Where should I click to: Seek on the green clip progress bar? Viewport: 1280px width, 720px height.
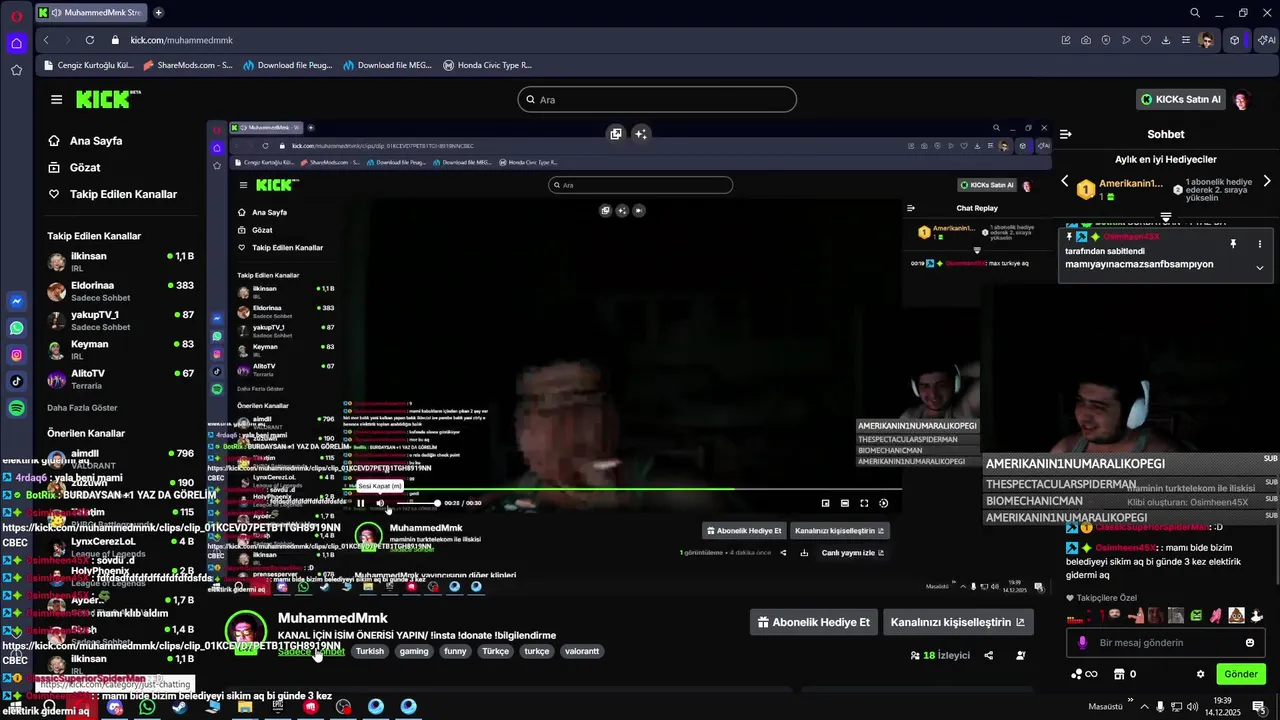622,490
